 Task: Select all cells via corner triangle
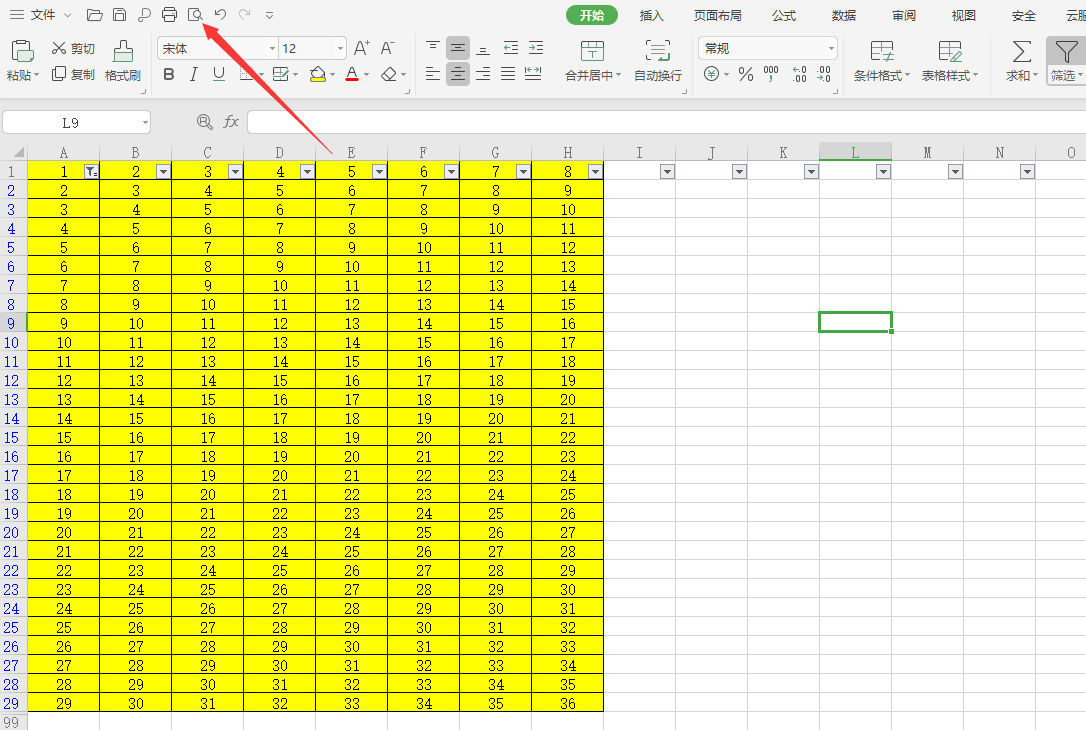[18, 152]
